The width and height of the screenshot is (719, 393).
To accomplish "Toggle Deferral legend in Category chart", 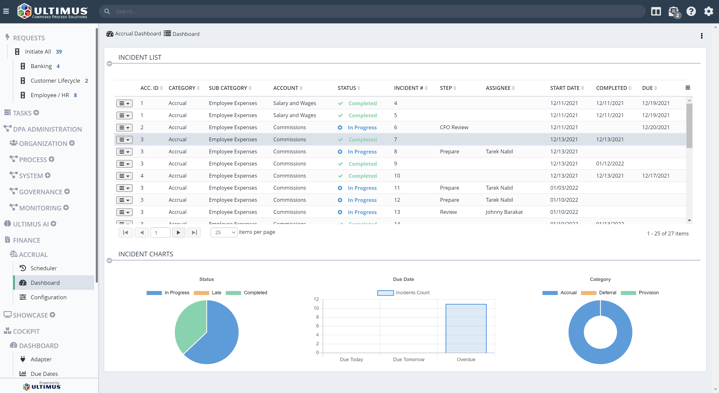I will coord(599,293).
